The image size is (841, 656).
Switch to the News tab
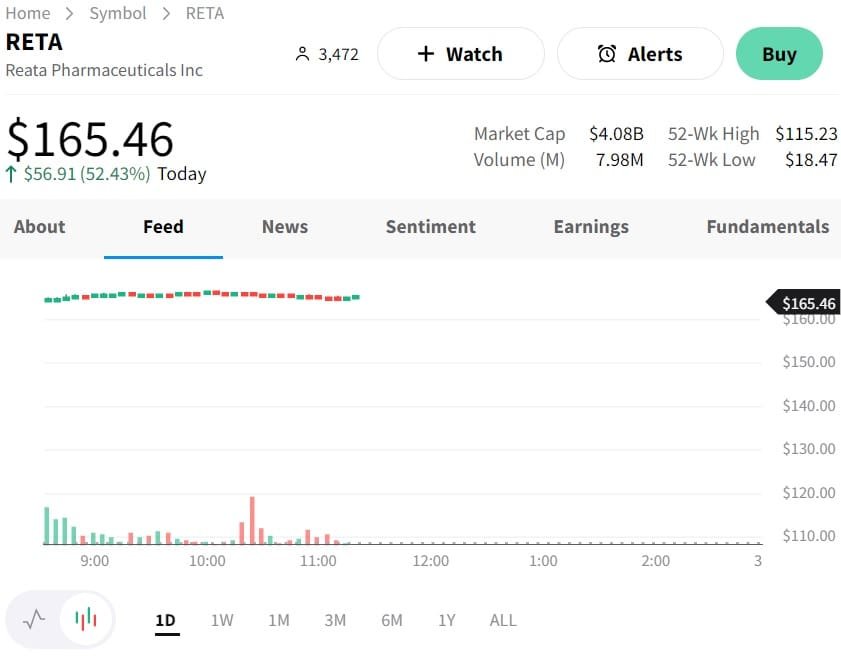click(285, 227)
